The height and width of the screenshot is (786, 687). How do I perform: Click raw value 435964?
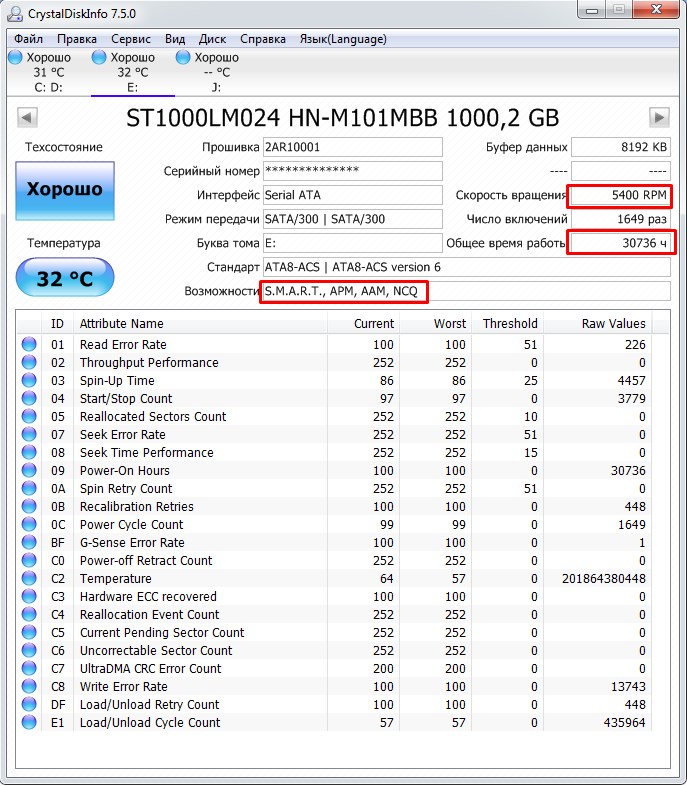(x=625, y=723)
